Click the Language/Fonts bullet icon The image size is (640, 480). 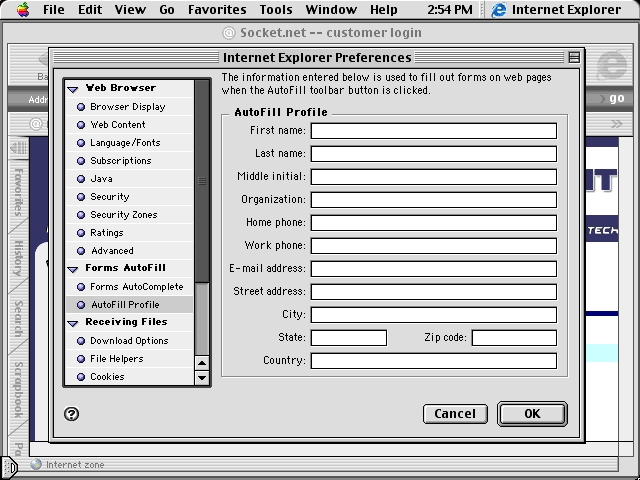pos(81,143)
